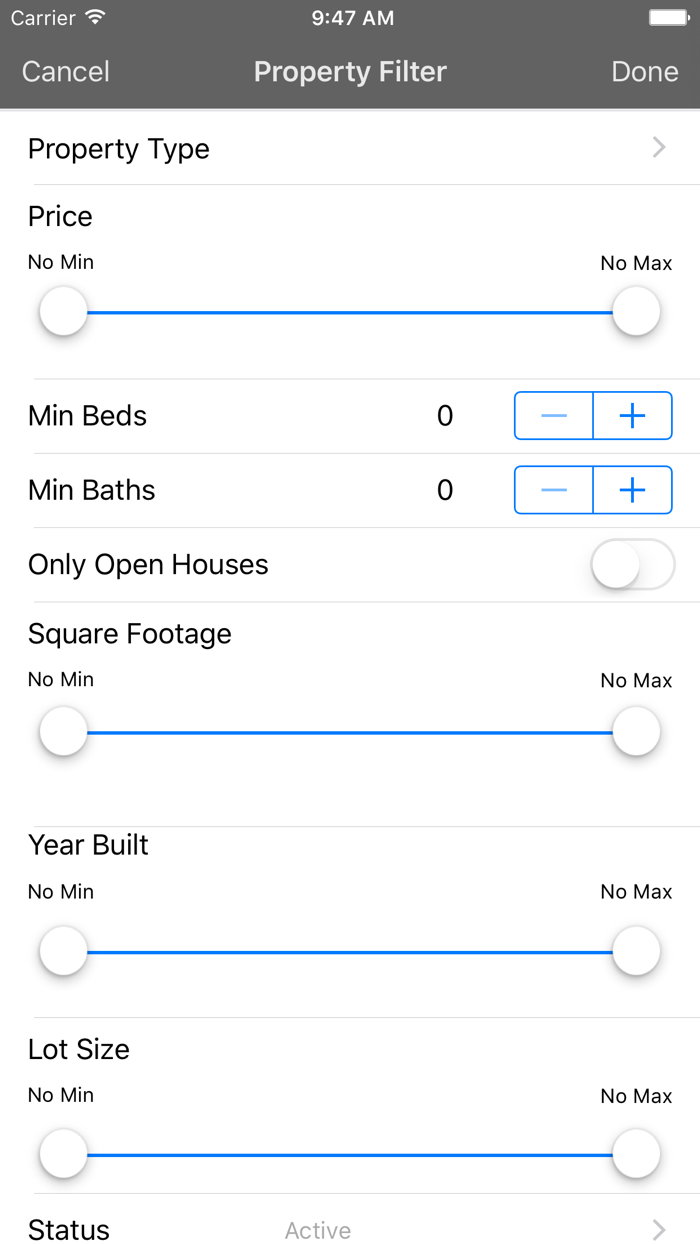Decrease Min Baths with the minus icon
The width and height of the screenshot is (700, 1244).
[553, 490]
